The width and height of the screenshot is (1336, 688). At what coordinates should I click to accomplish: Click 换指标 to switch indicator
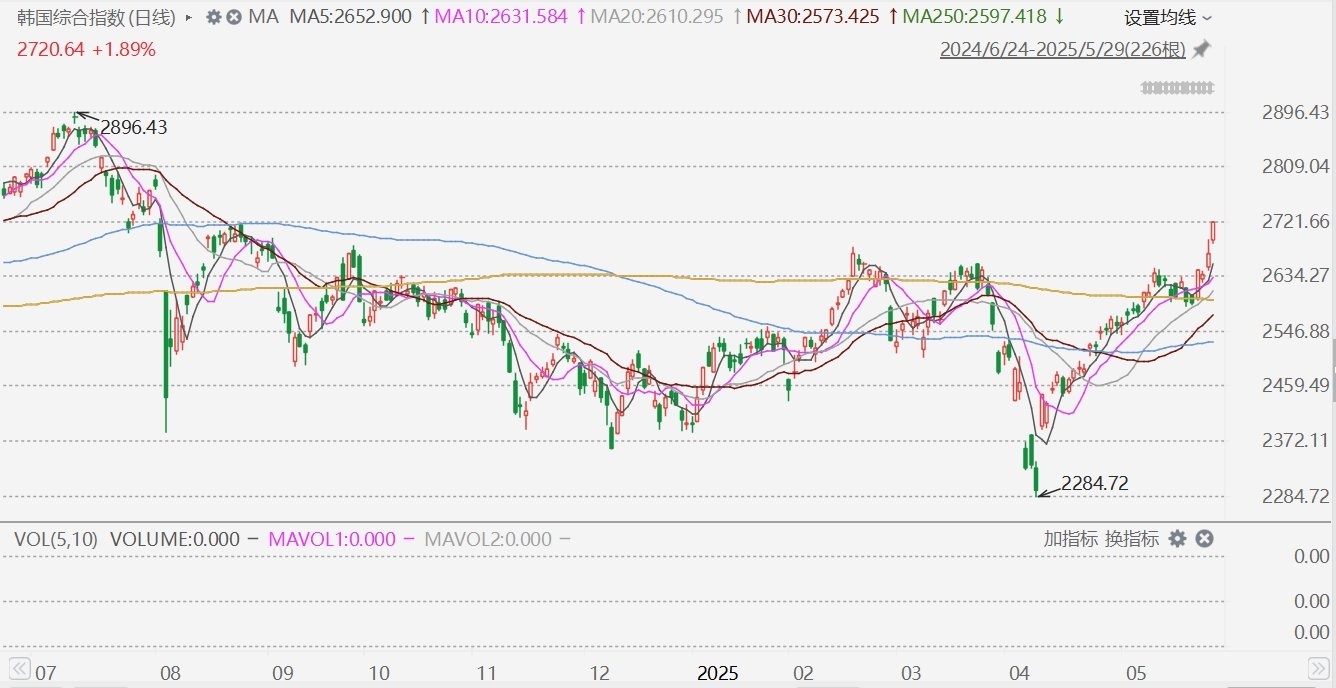pyautogui.click(x=1132, y=539)
